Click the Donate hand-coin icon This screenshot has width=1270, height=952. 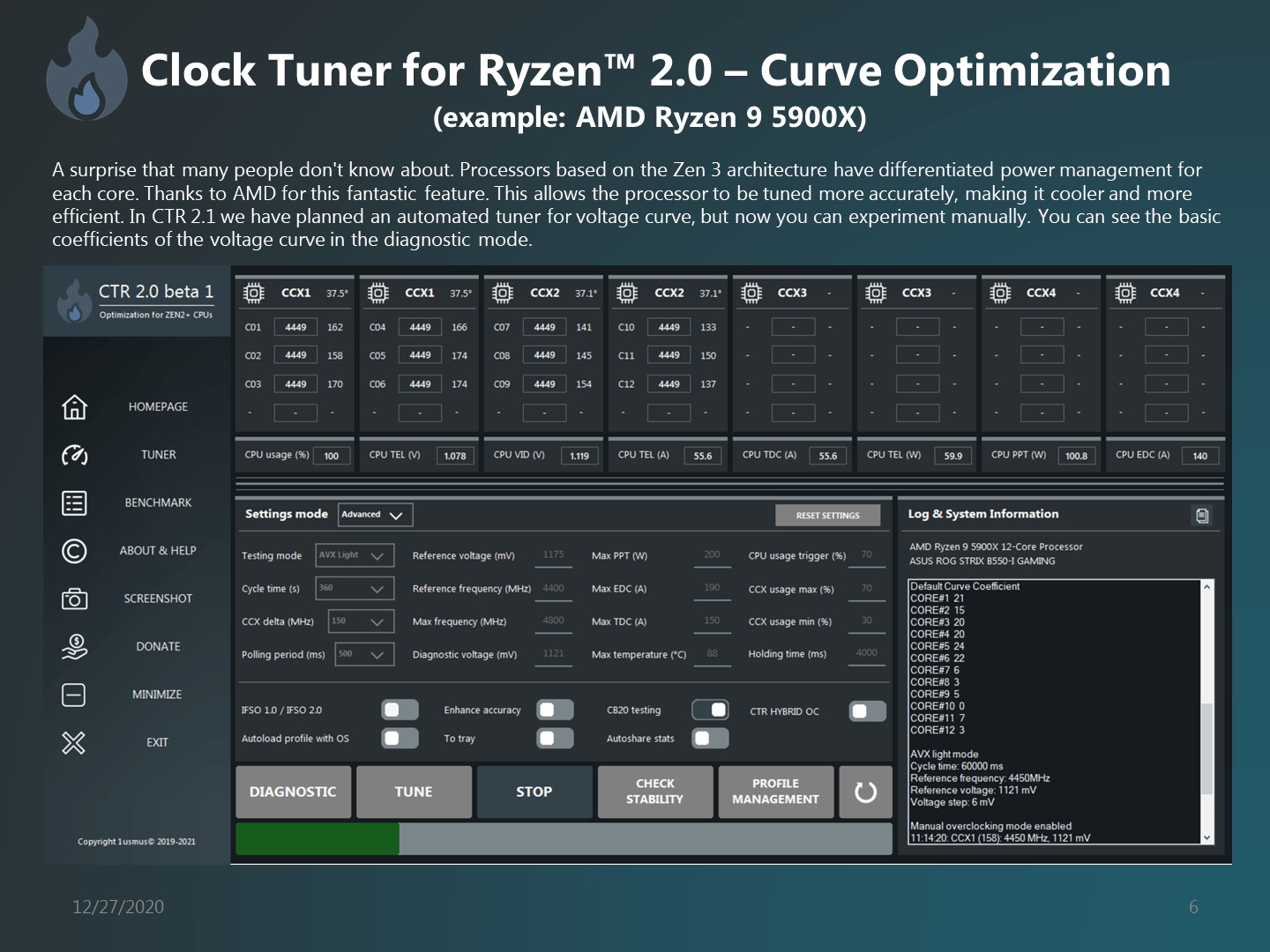pyautogui.click(x=74, y=646)
